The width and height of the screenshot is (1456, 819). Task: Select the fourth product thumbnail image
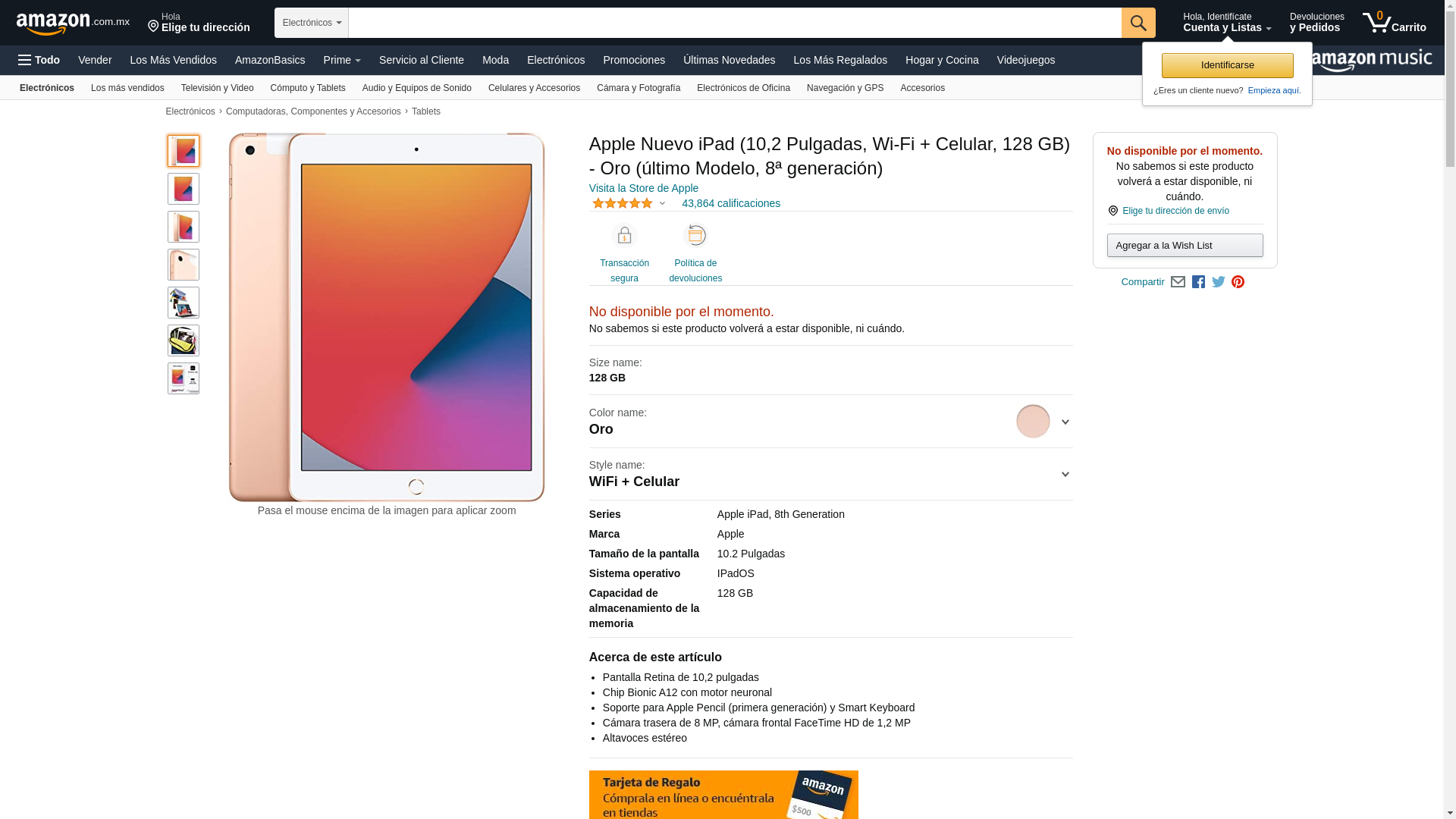184,265
